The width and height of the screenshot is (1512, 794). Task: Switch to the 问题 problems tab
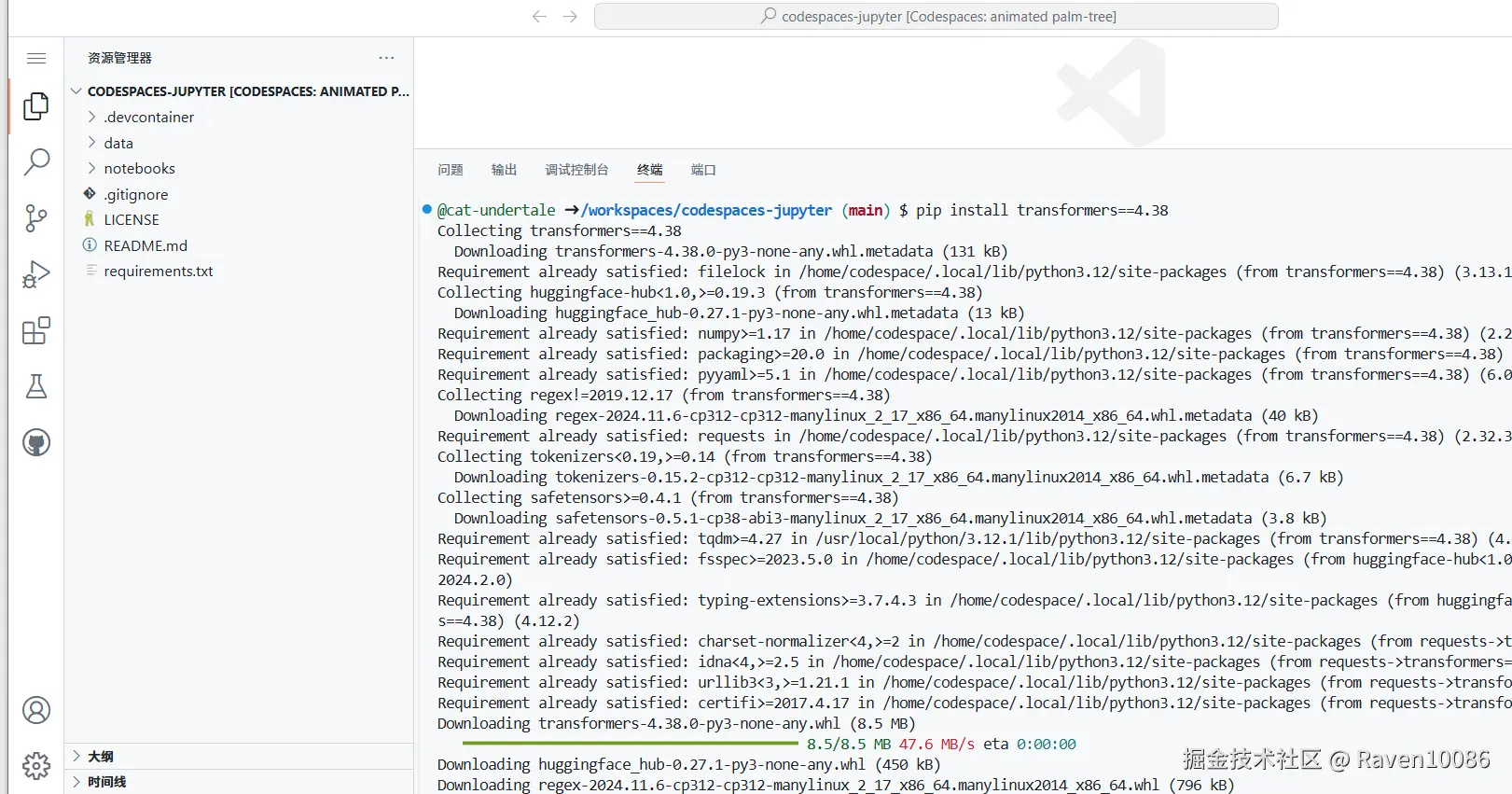pyautogui.click(x=451, y=170)
